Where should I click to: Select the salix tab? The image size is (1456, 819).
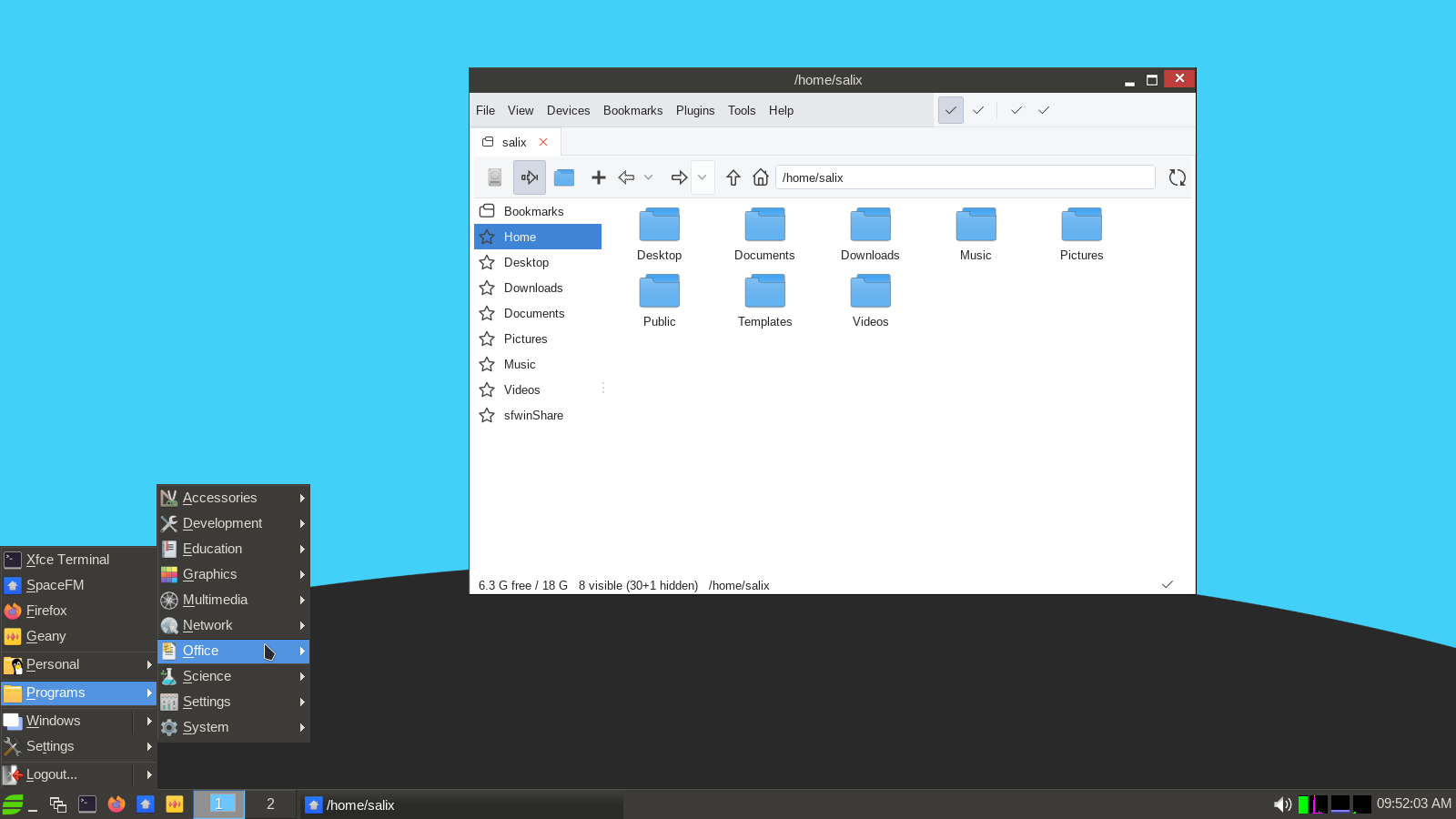click(515, 142)
